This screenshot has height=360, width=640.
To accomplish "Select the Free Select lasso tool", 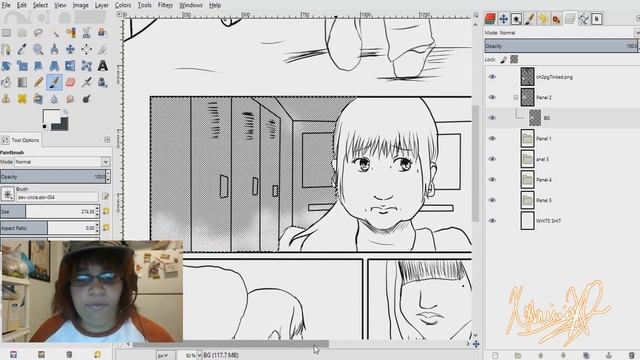I will pos(38,33).
